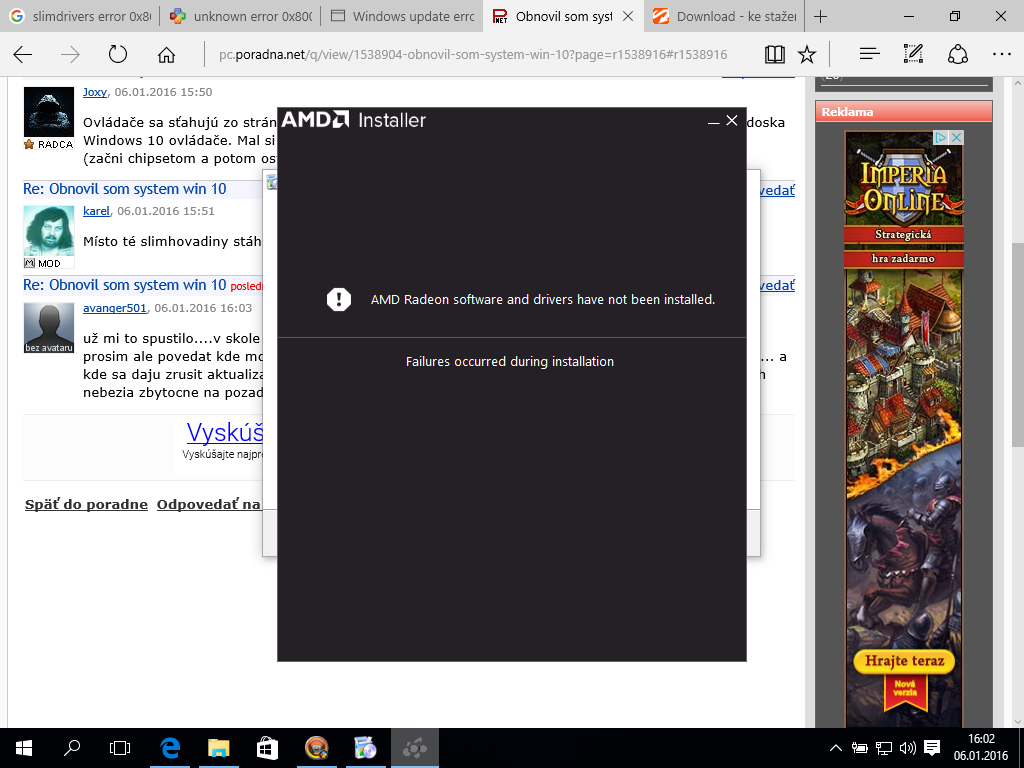The image size is (1024, 768).
Task: Close the AMD Installer window
Action: click(732, 121)
